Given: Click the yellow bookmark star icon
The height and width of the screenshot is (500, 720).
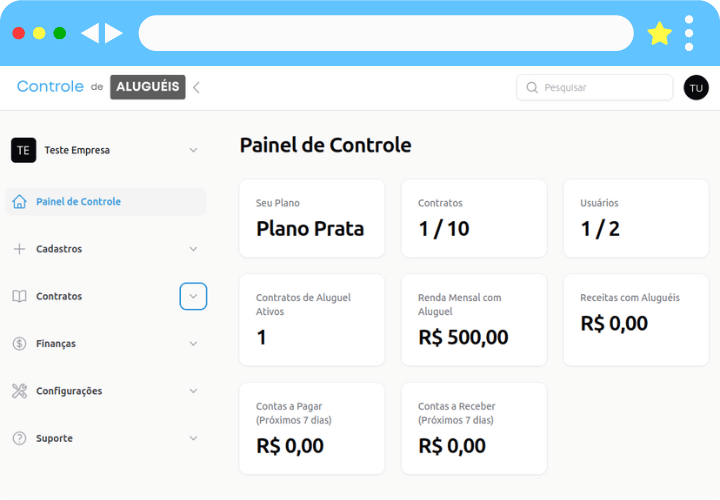Looking at the screenshot, I should click(x=659, y=33).
